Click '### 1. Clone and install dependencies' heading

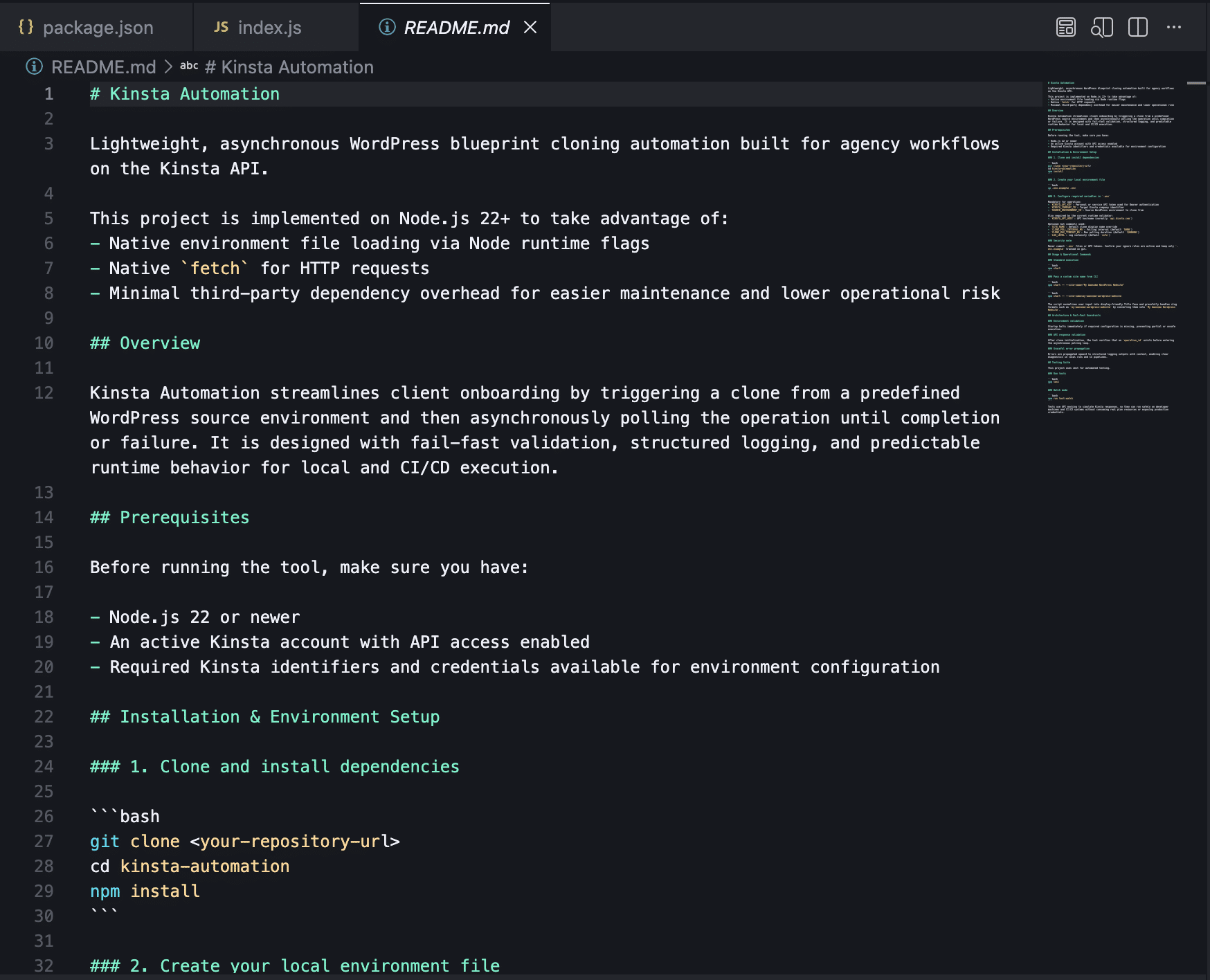point(275,767)
